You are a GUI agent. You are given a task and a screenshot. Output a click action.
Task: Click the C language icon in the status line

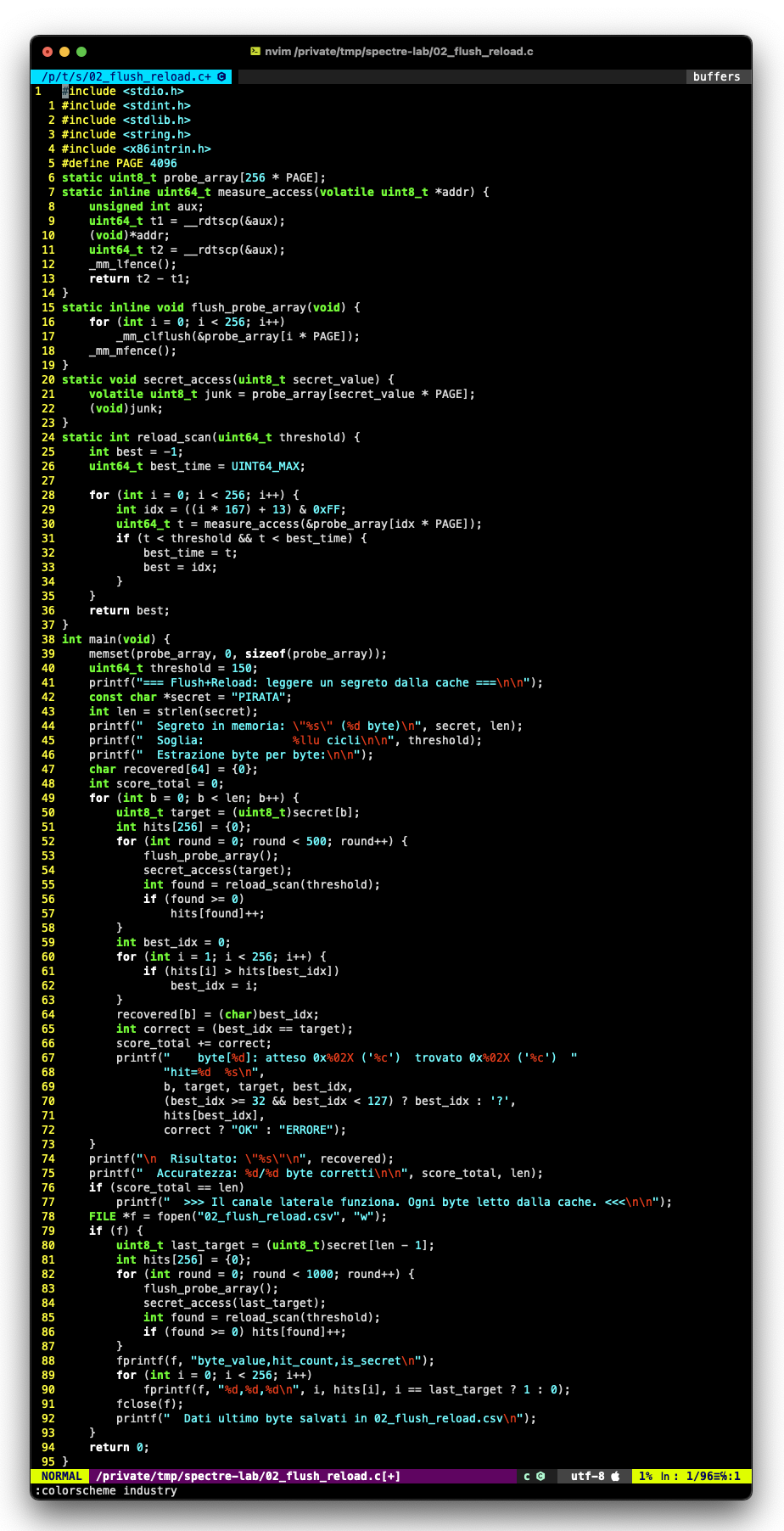click(x=540, y=1476)
